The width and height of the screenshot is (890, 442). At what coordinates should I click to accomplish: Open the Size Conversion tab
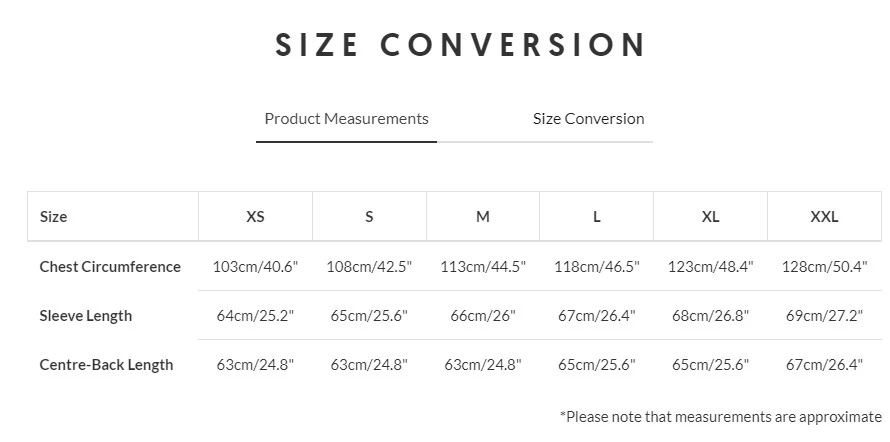pyautogui.click(x=588, y=119)
